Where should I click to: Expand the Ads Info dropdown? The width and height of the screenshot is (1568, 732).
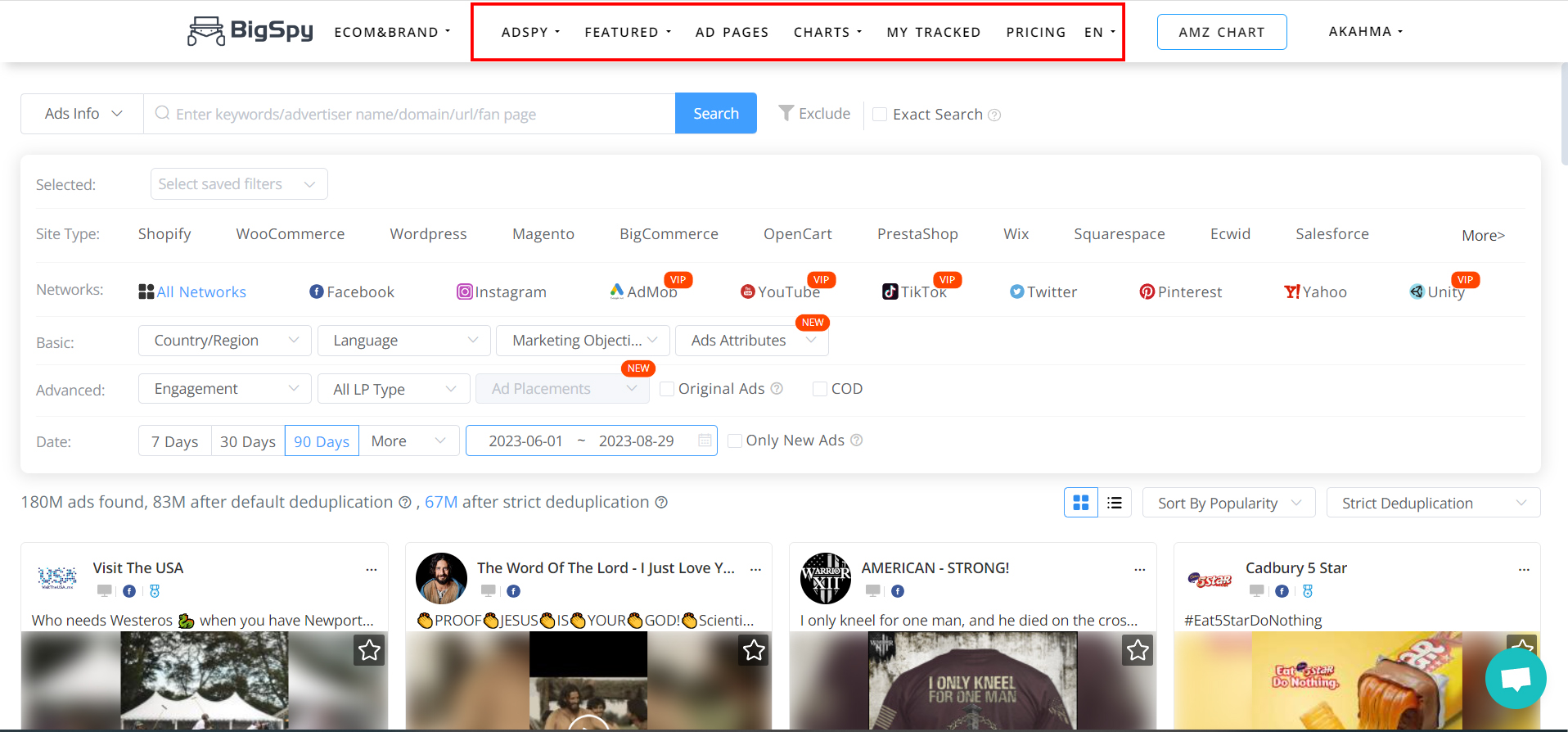[x=83, y=114]
